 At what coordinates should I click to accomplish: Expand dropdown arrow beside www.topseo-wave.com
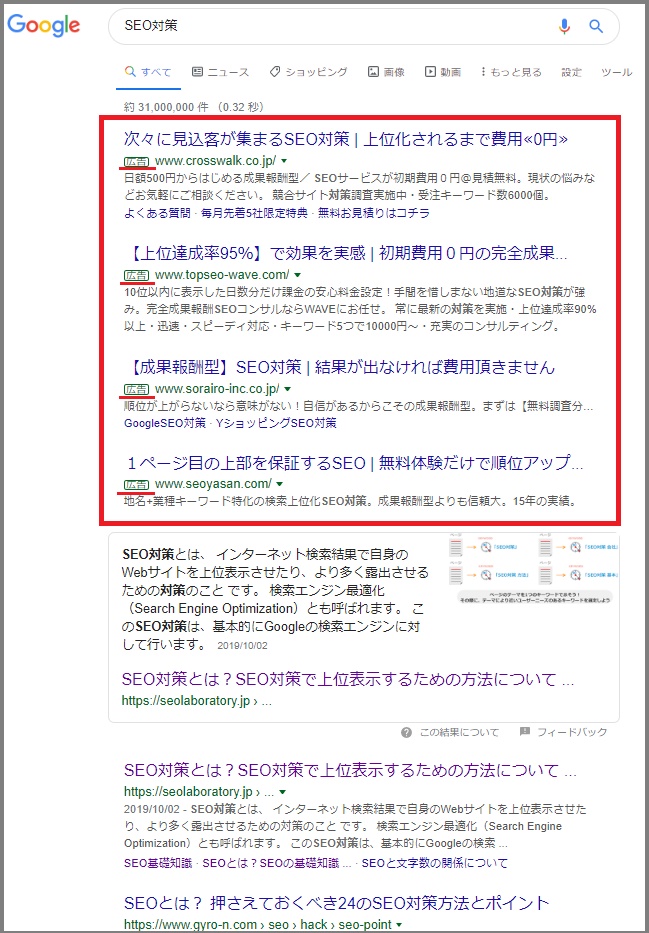click(297, 275)
